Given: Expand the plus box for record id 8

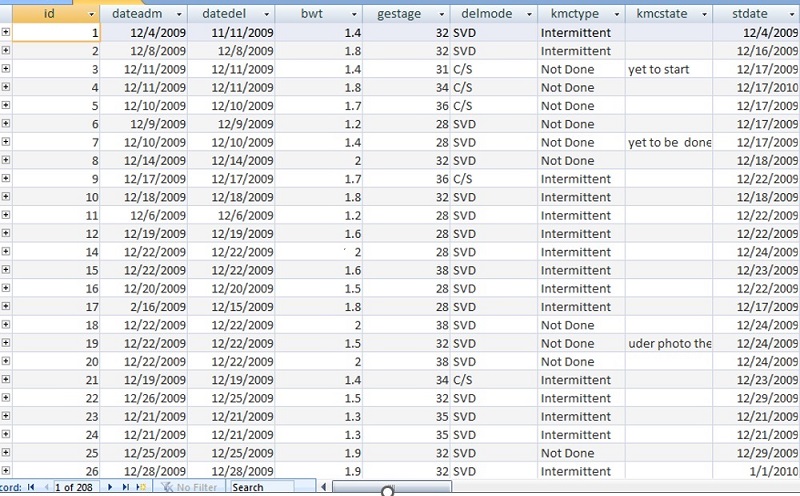Looking at the screenshot, I should pyautogui.click(x=6, y=160).
